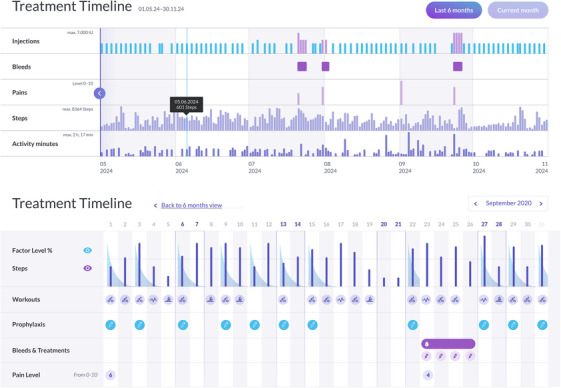Click the bleed drop icon in purple bar
Screen dimensions: 561x388
click(x=427, y=344)
